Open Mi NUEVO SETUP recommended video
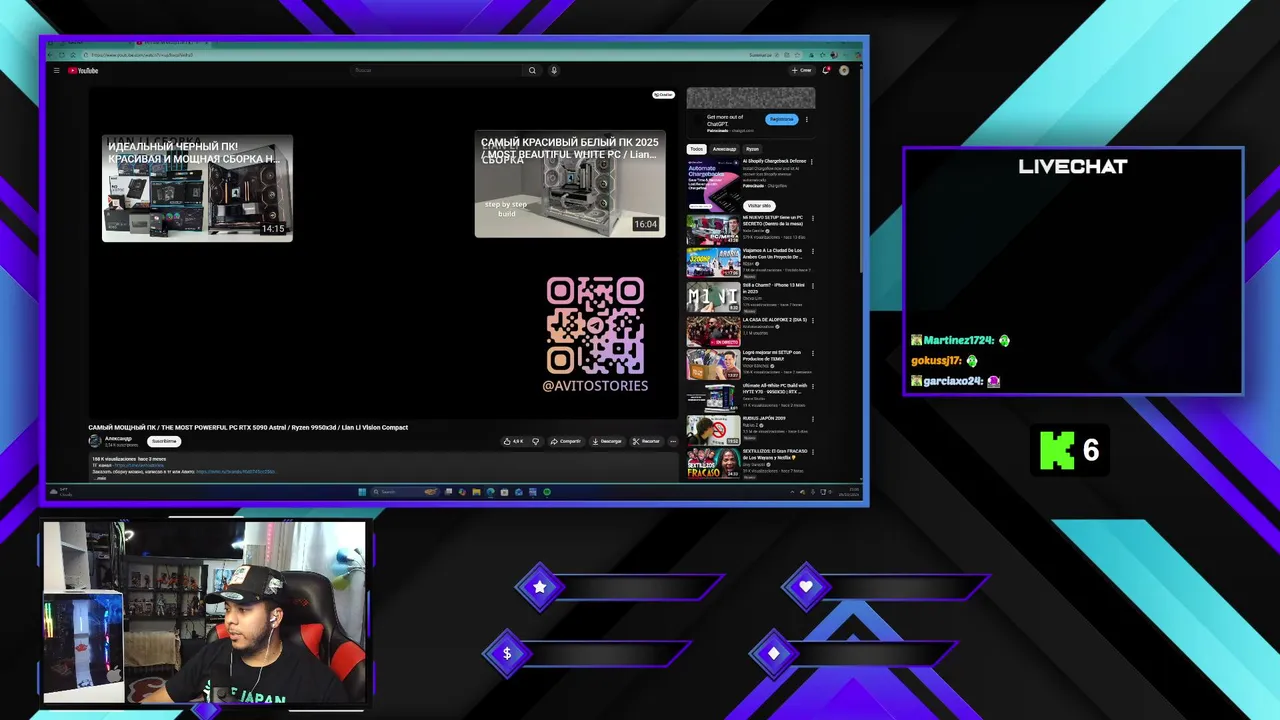 tap(713, 231)
